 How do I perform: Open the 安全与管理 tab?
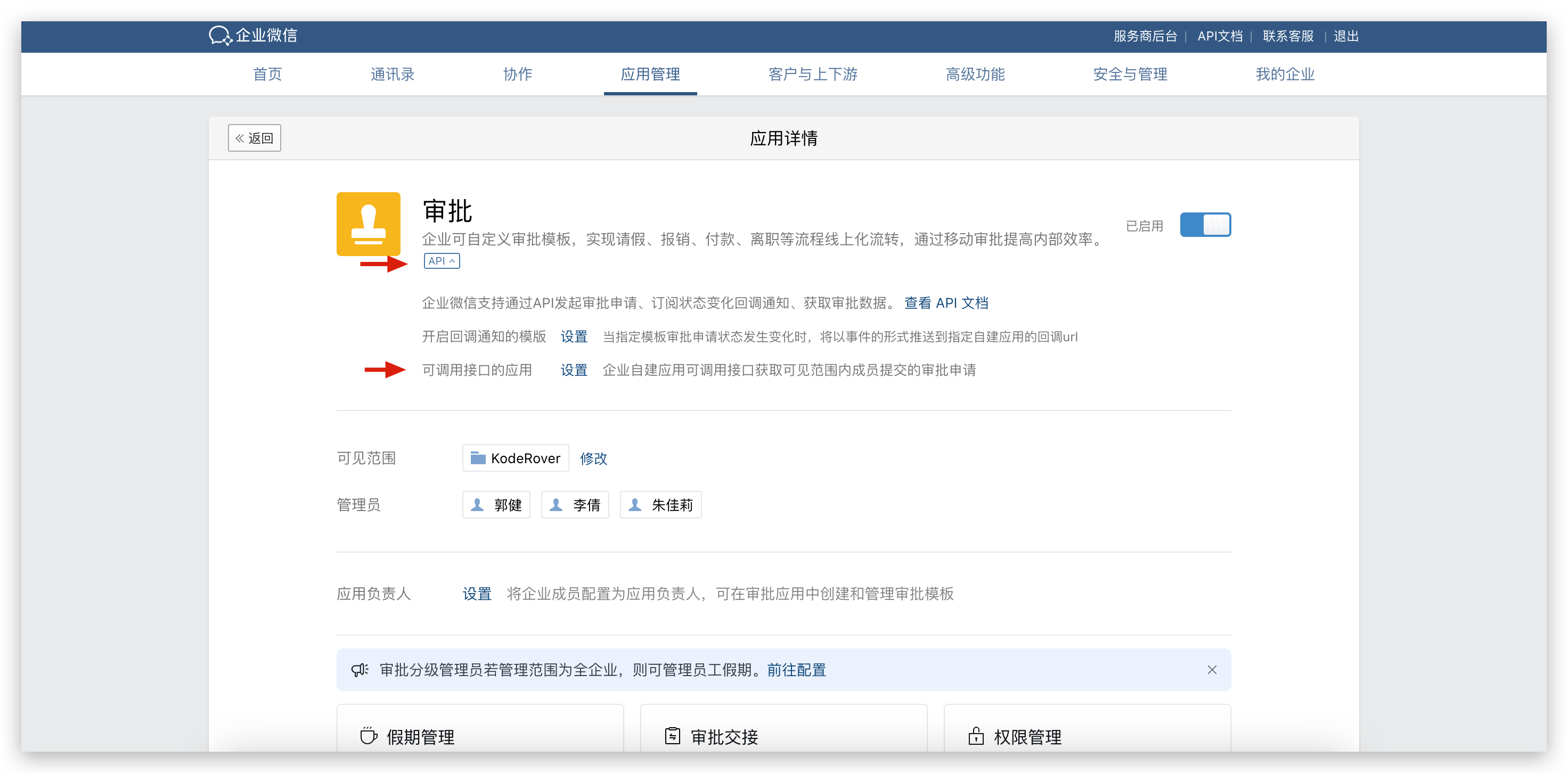(1130, 74)
